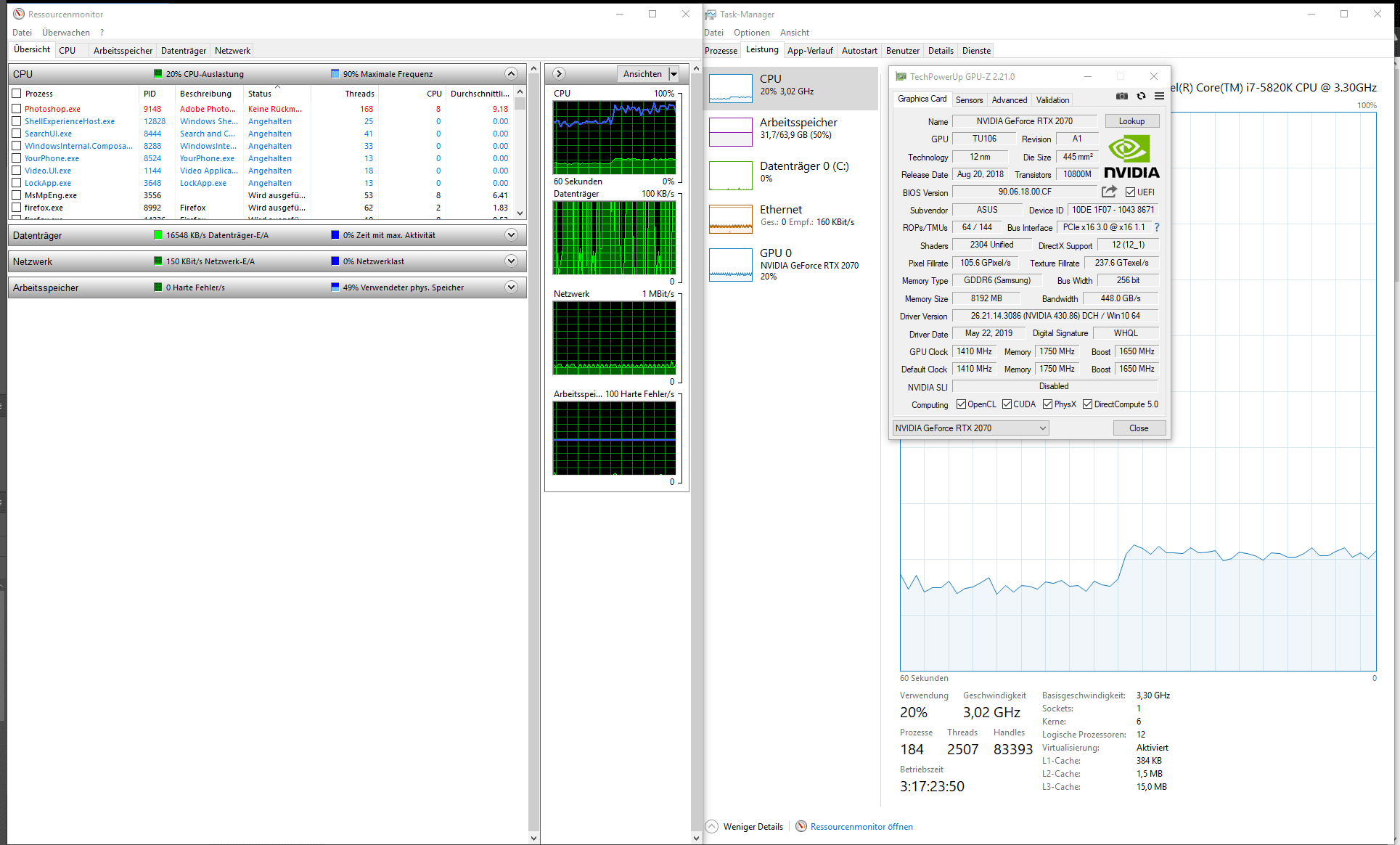Click the Weniger Details circle arrow icon
This screenshot has width=1400, height=845.
coord(712,826)
